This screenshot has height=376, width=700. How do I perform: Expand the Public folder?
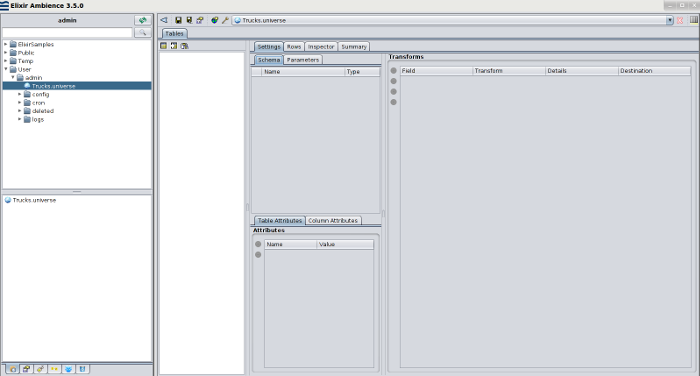6,52
